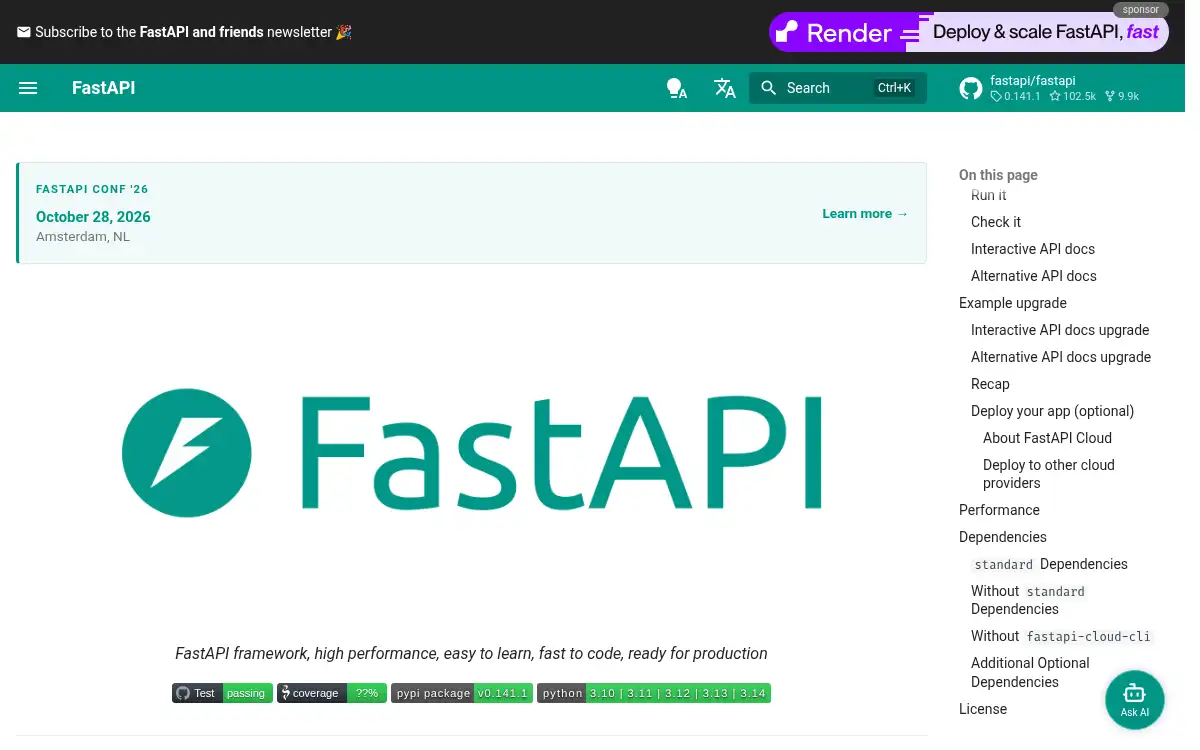This screenshot has height=750, width=1200.
Task: Jump to Example upgrade section
Action: [x=1013, y=303]
